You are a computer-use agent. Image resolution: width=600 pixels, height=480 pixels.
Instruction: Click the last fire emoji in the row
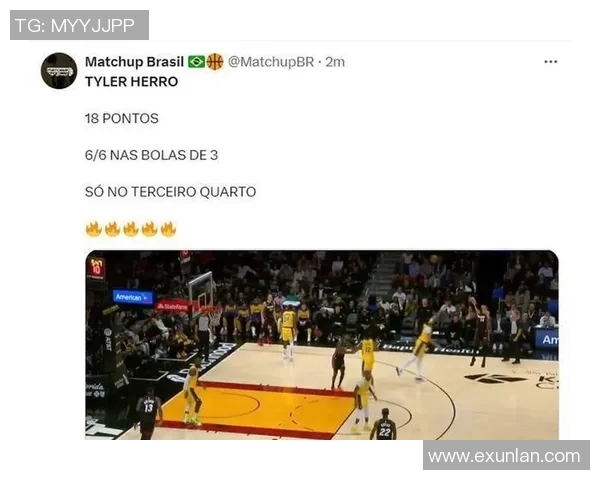168,229
